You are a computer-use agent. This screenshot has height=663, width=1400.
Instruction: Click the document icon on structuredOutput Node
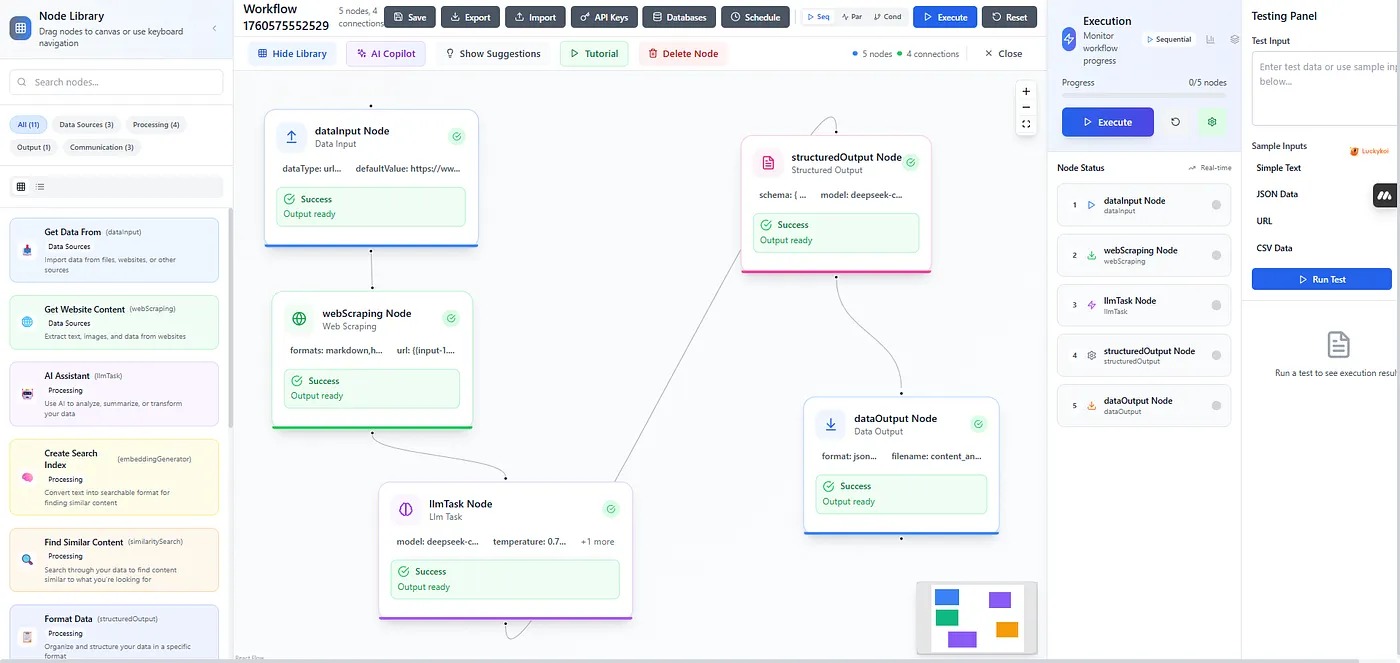tap(768, 162)
